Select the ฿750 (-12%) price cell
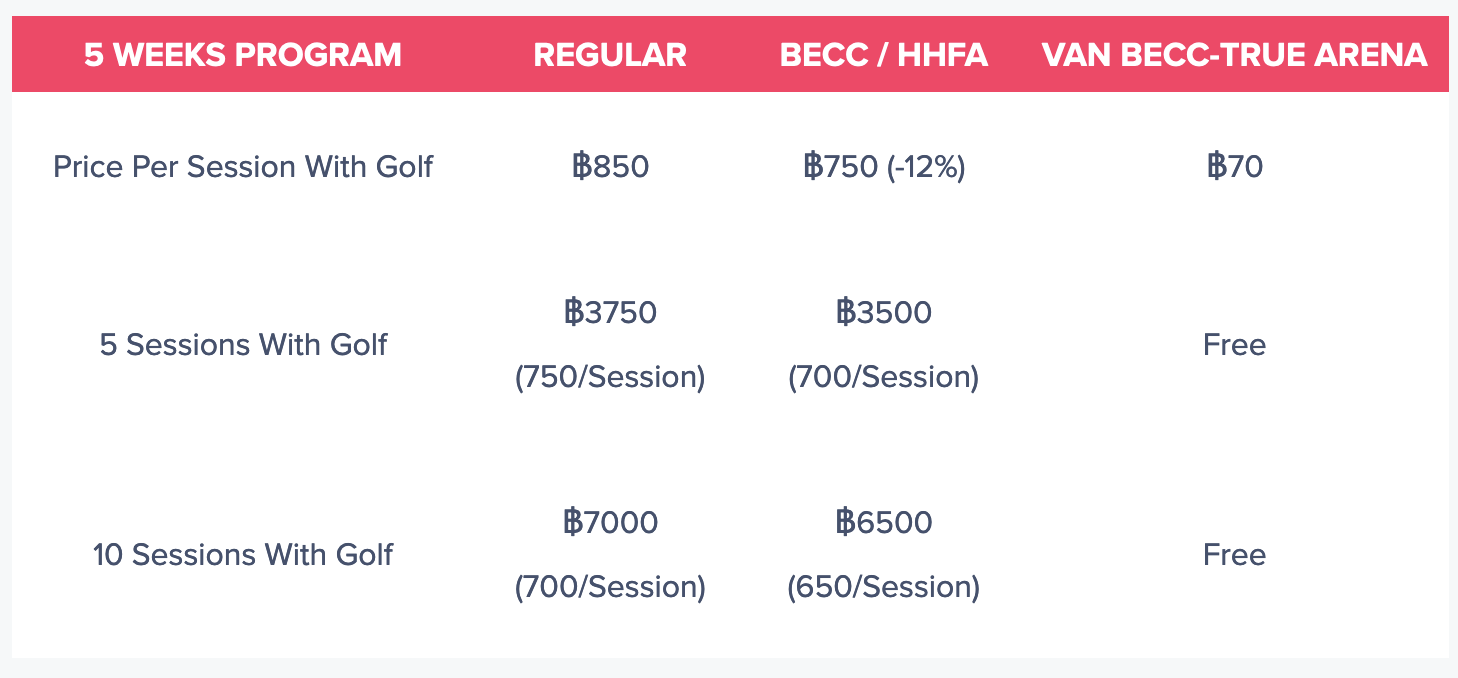Image resolution: width=1458 pixels, height=678 pixels. (x=884, y=166)
